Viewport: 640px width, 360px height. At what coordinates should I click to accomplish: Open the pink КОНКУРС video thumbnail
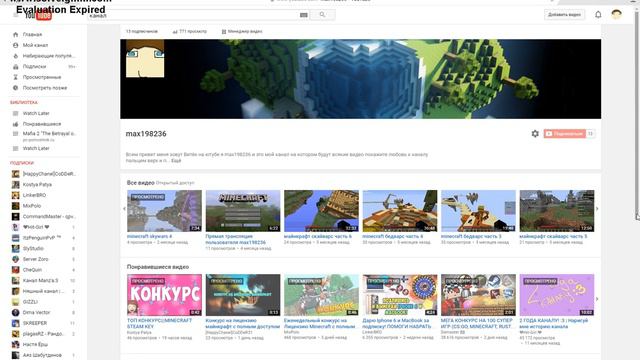(164, 295)
